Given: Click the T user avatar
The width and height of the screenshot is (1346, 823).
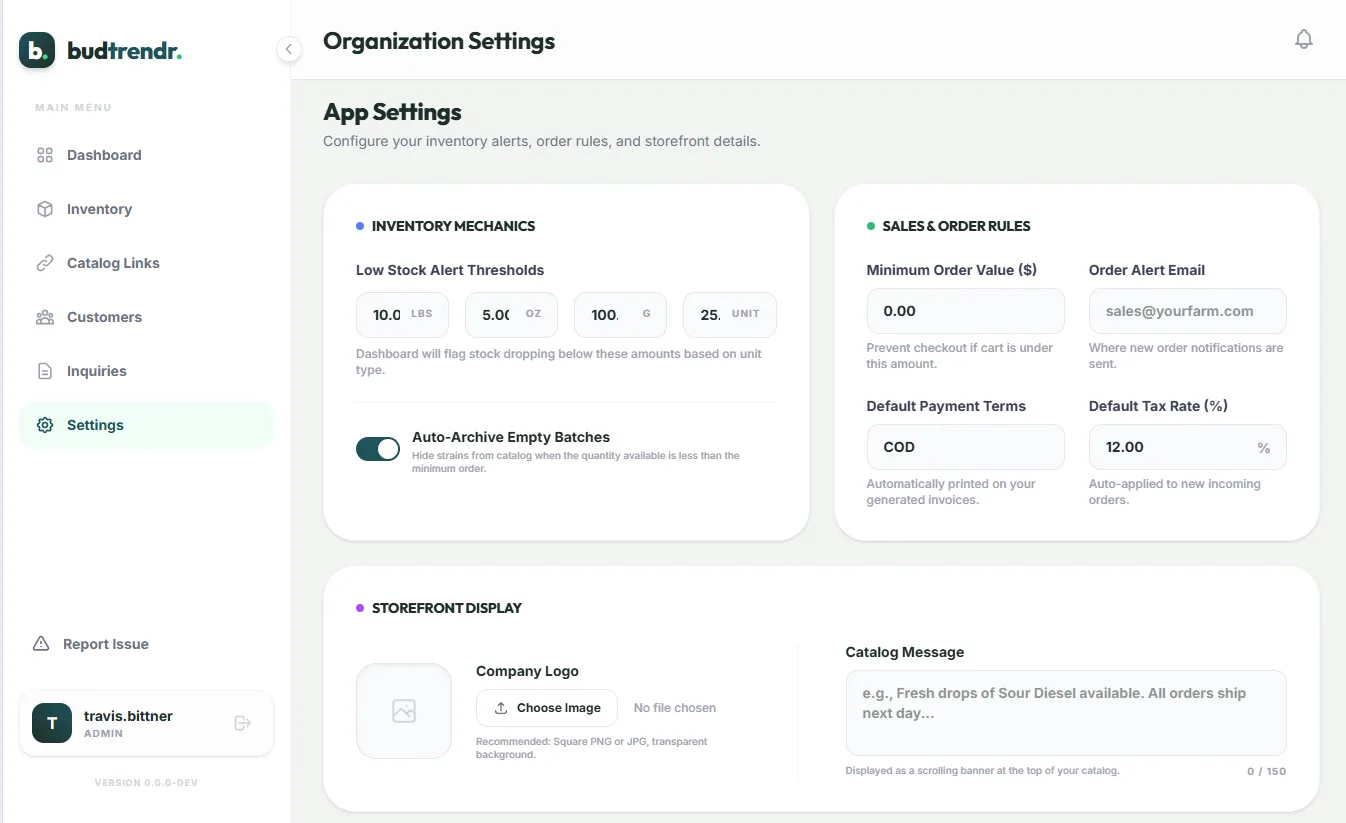Looking at the screenshot, I should [52, 723].
